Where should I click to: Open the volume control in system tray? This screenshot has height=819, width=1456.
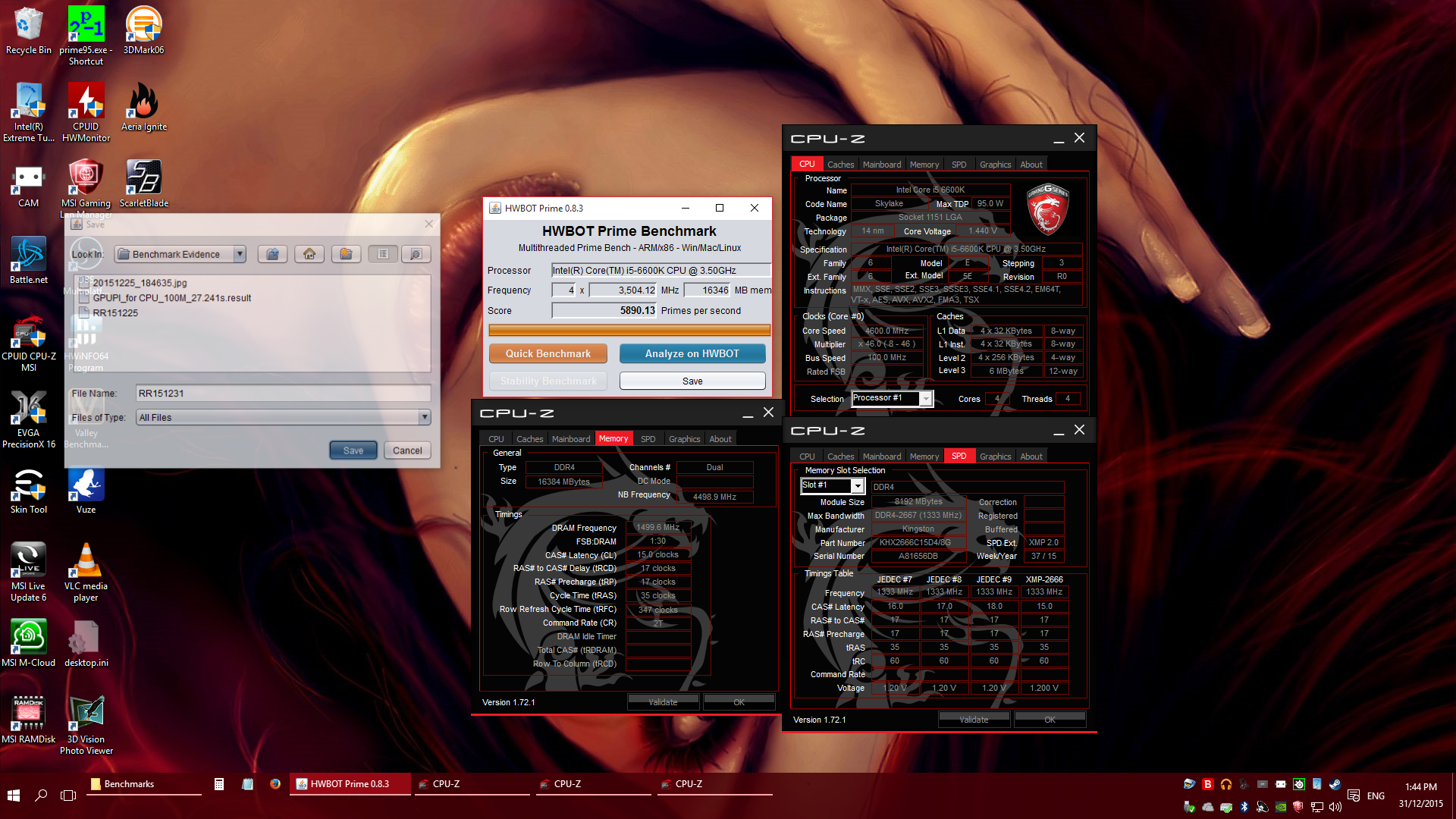coord(1335,807)
